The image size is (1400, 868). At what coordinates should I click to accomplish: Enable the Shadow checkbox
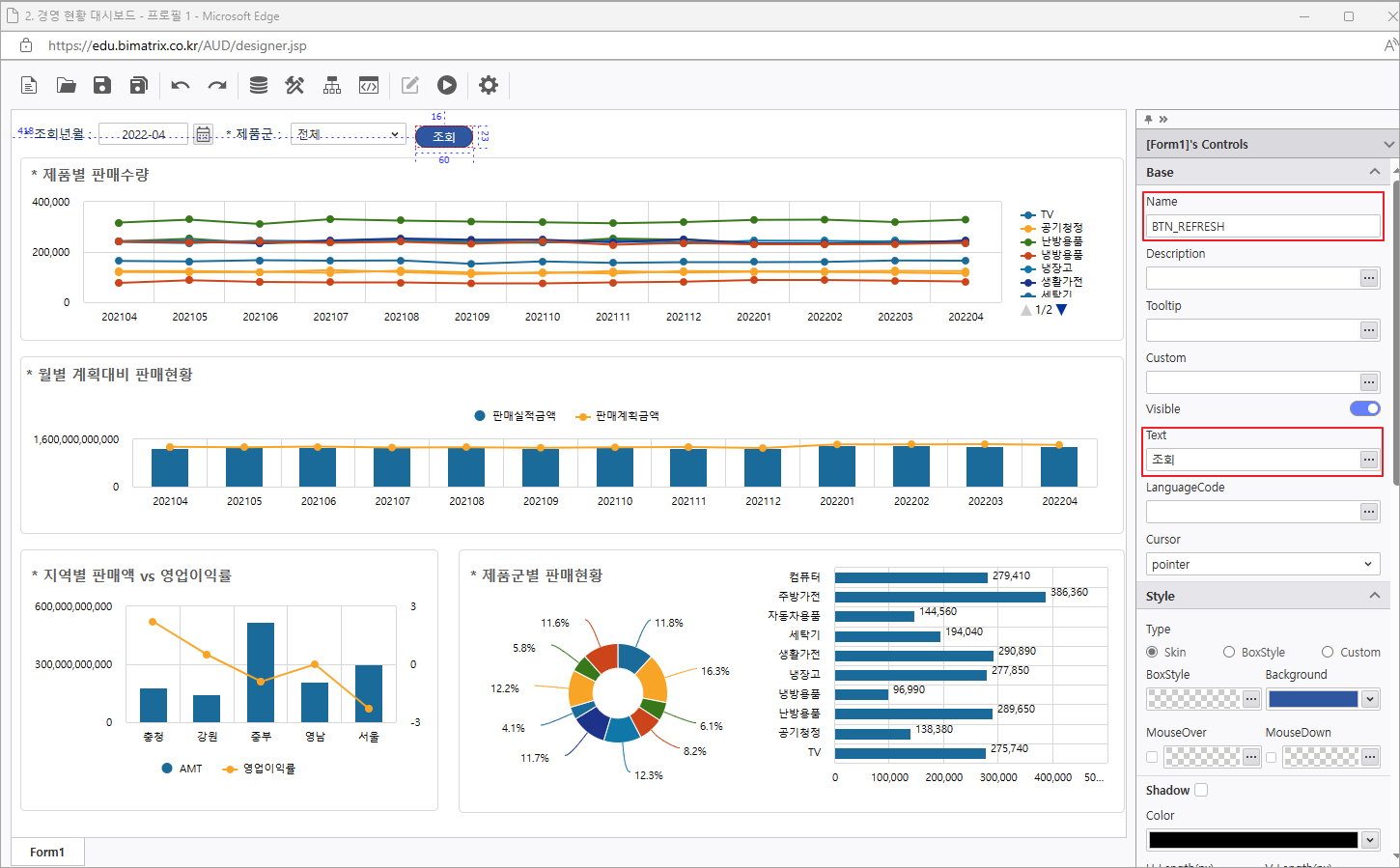[x=1201, y=790]
